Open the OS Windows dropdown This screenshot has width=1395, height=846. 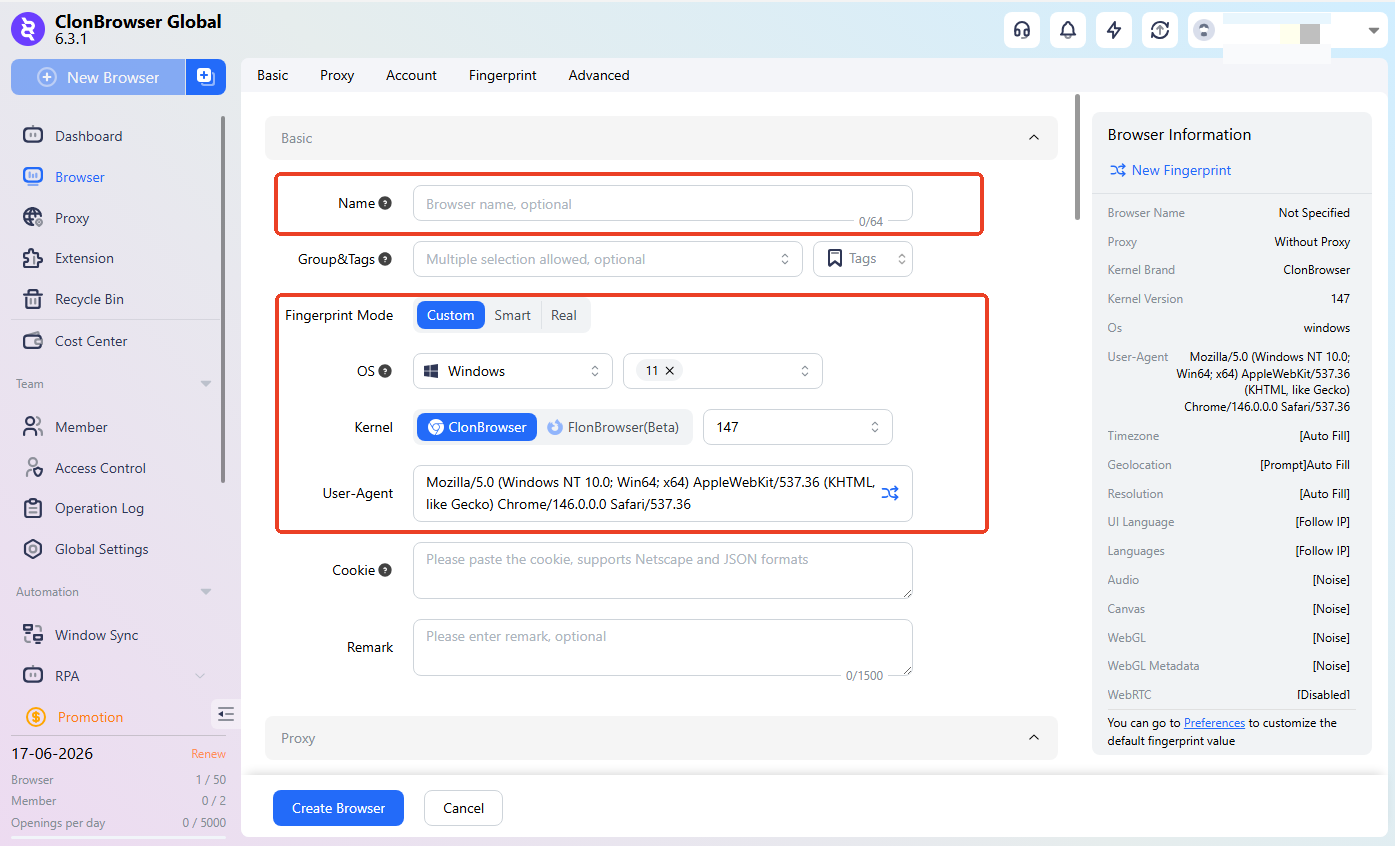[513, 371]
